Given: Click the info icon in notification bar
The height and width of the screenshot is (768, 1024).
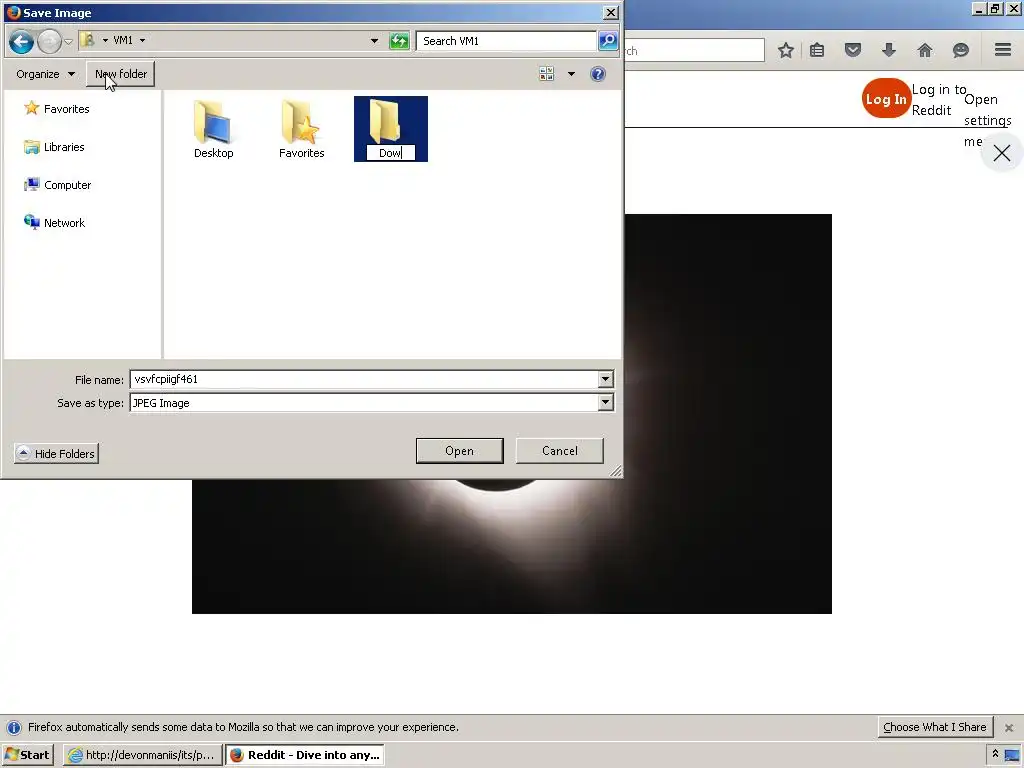Looking at the screenshot, I should coord(14,728).
